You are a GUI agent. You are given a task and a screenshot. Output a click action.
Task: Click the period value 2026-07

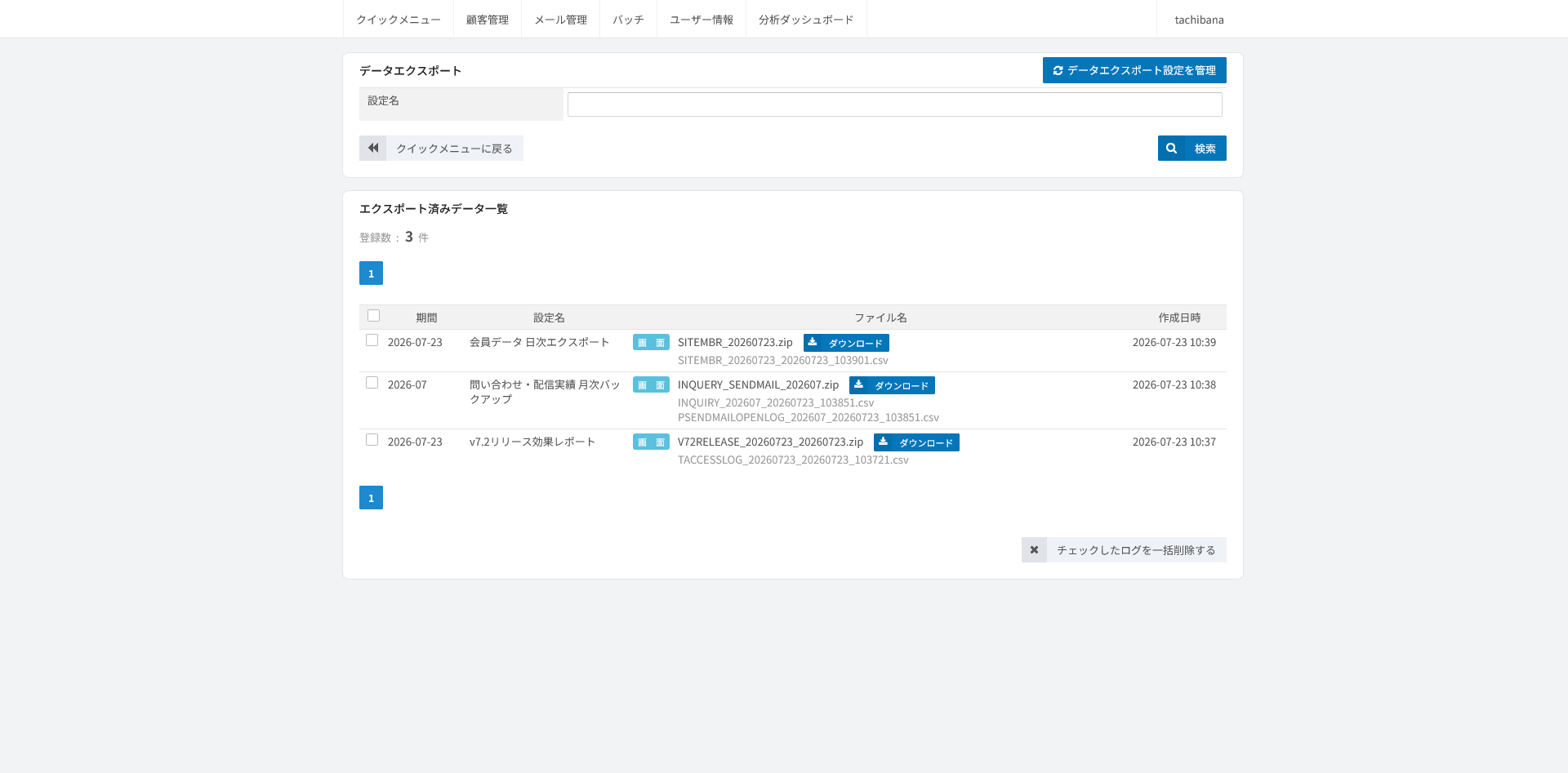(x=407, y=384)
